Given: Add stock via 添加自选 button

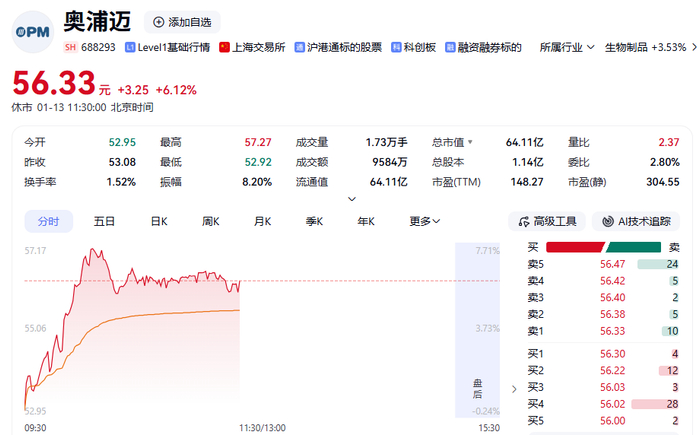Looking at the screenshot, I should [x=182, y=22].
